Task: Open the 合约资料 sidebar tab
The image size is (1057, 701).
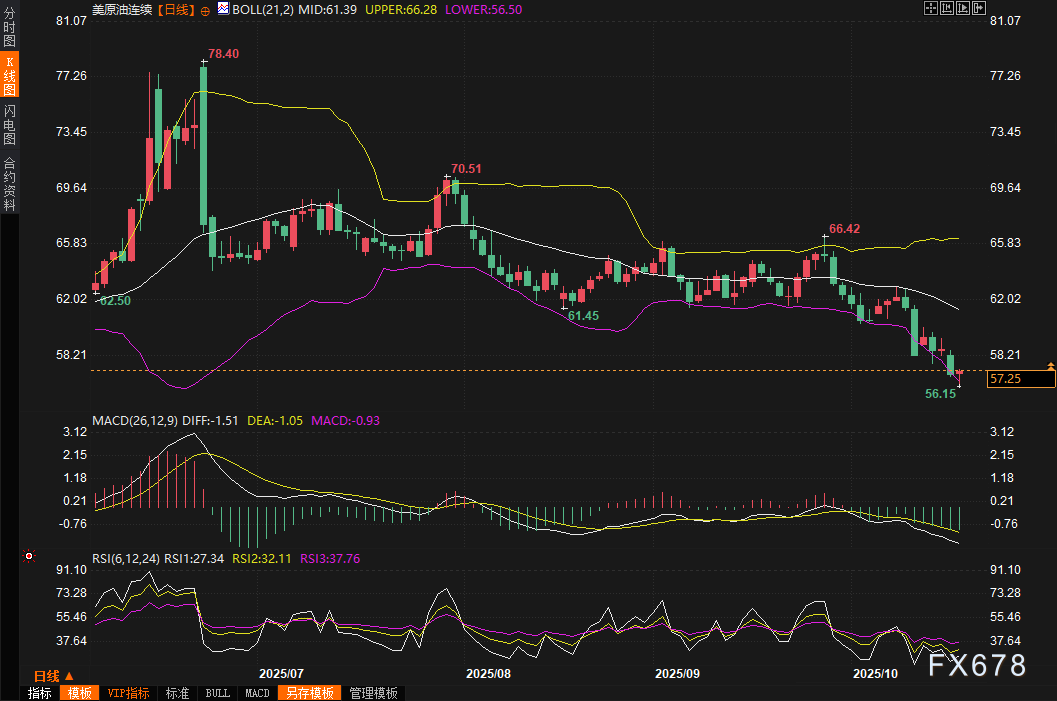Action: (x=9, y=184)
